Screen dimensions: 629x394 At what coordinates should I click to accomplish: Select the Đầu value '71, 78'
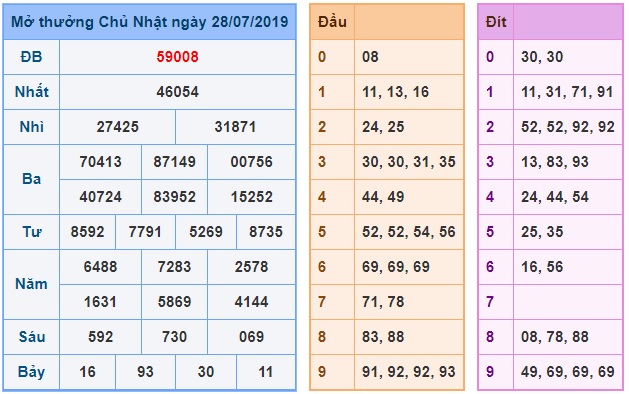[383, 302]
